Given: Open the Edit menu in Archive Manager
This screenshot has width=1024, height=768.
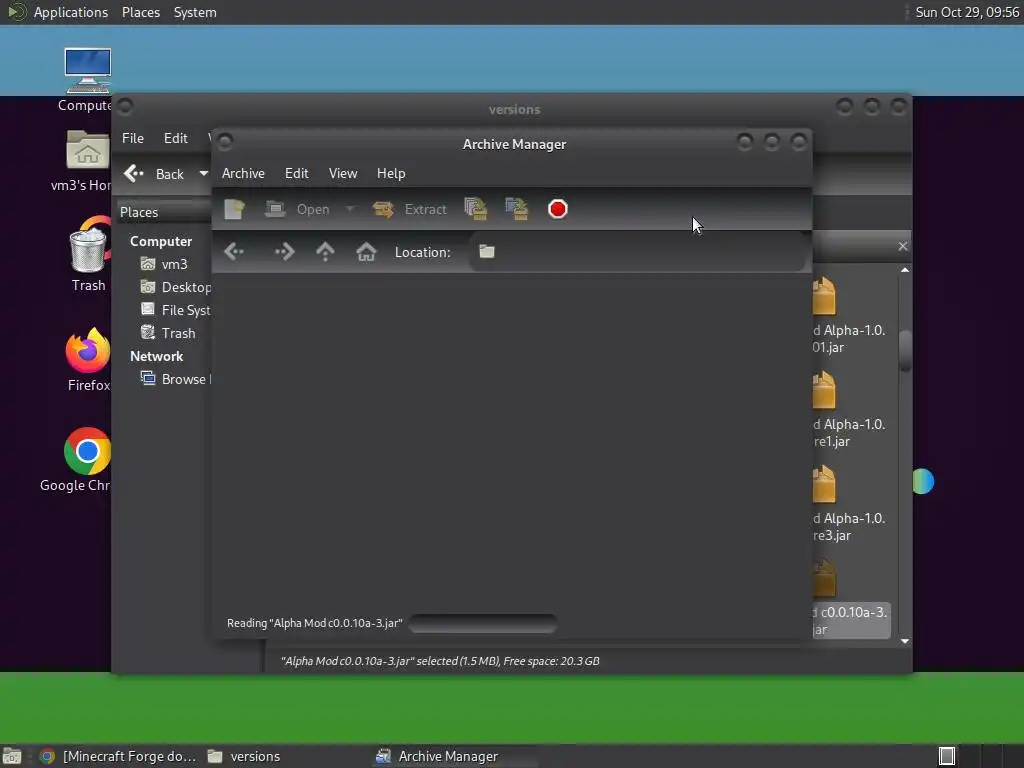Looking at the screenshot, I should [x=296, y=174].
